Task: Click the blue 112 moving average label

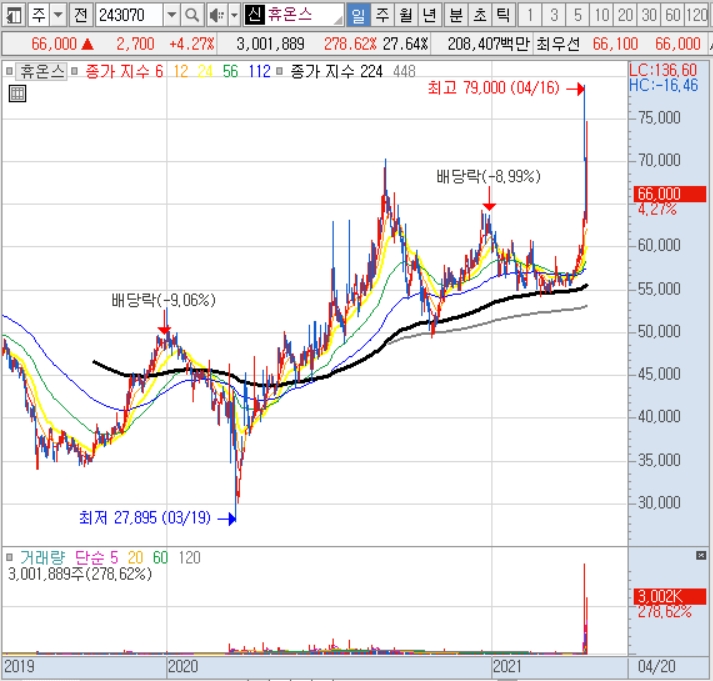Action: [x=260, y=71]
